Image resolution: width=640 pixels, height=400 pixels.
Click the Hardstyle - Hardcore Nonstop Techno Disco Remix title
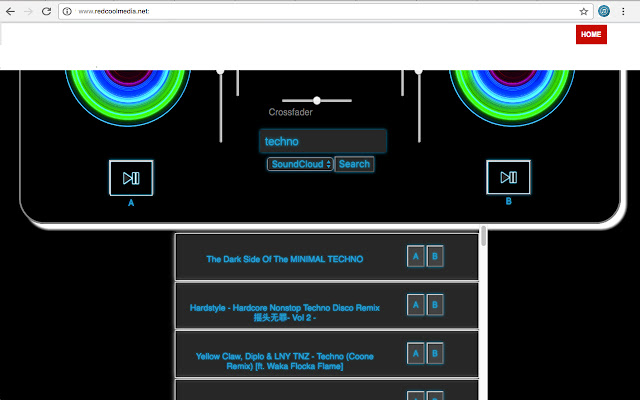[x=284, y=313]
